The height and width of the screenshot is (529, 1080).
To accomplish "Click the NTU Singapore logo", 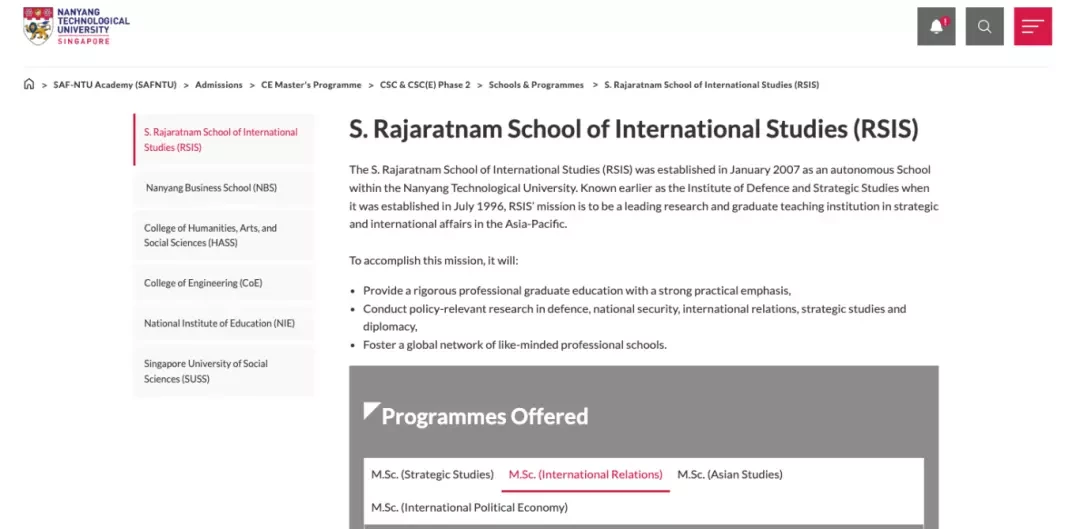I will coord(76,26).
